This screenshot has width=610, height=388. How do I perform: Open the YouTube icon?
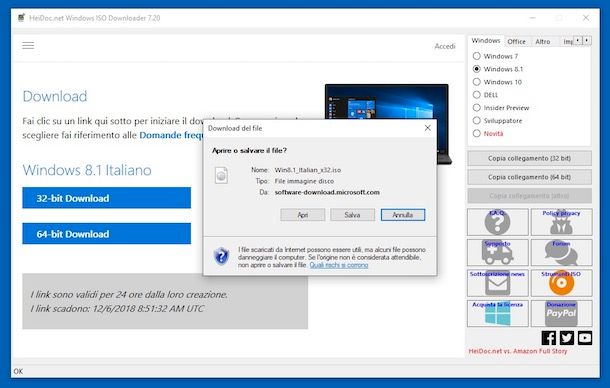pos(585,338)
